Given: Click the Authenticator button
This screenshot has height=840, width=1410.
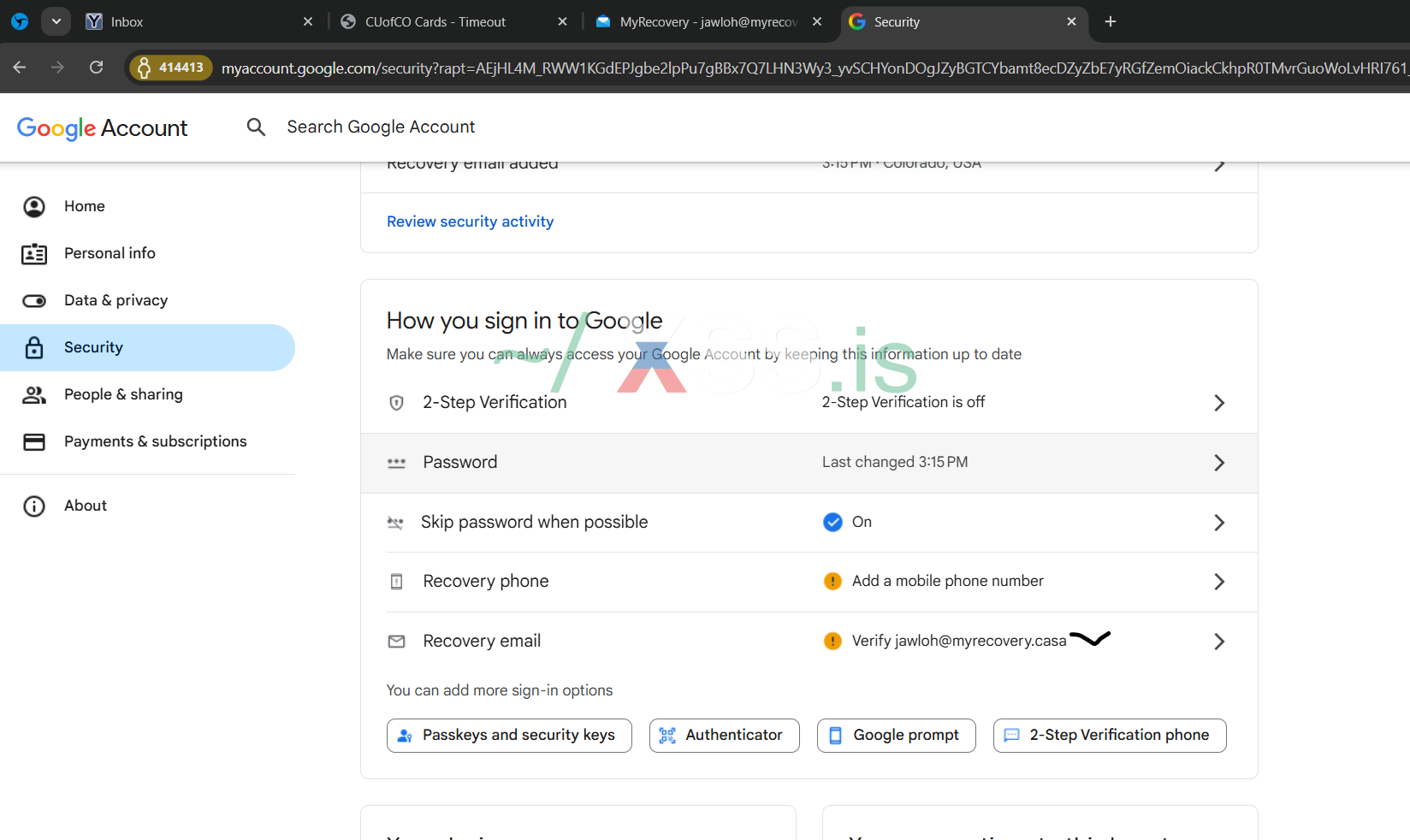Looking at the screenshot, I should 724,736.
